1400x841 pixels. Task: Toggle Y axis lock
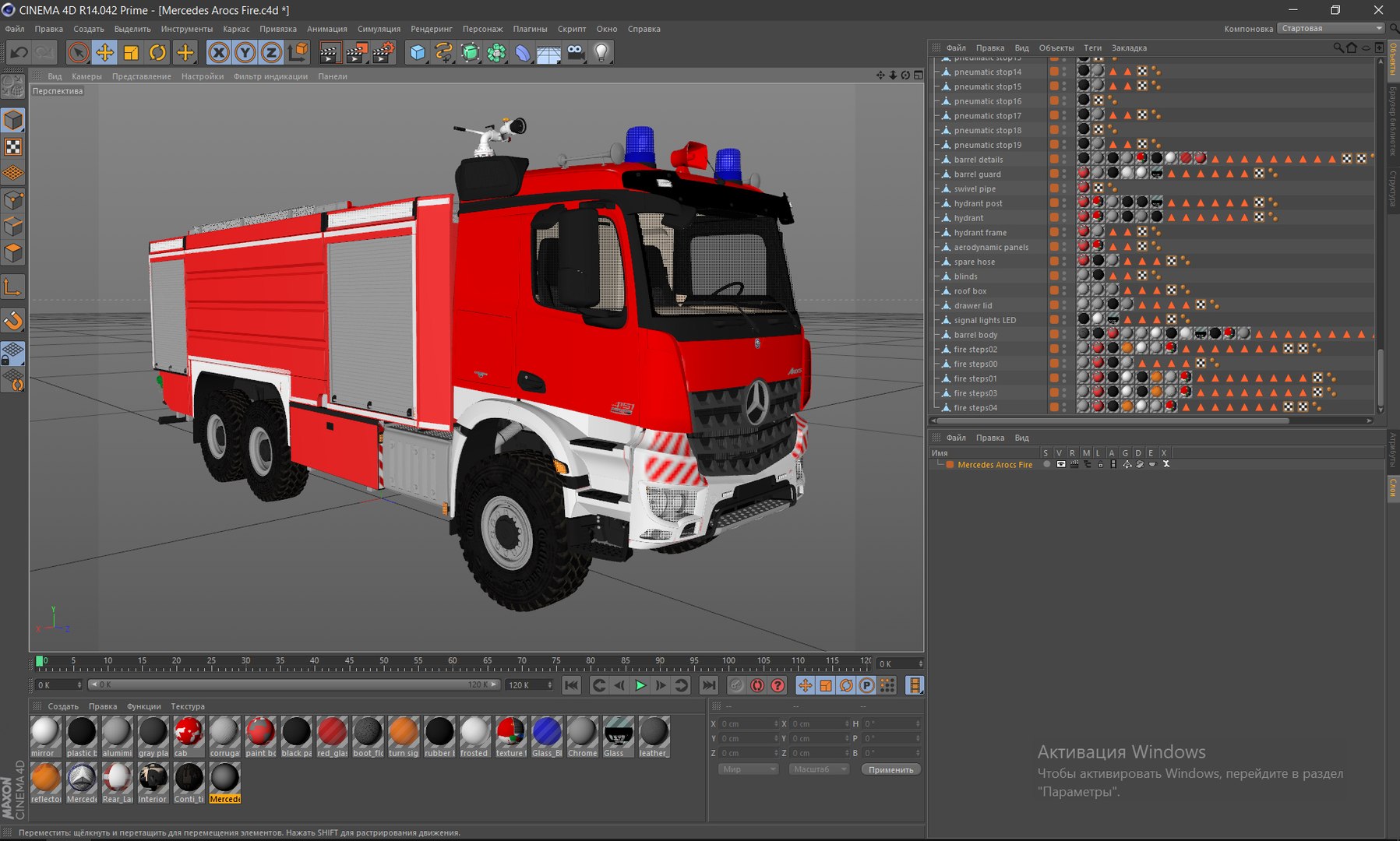245,52
